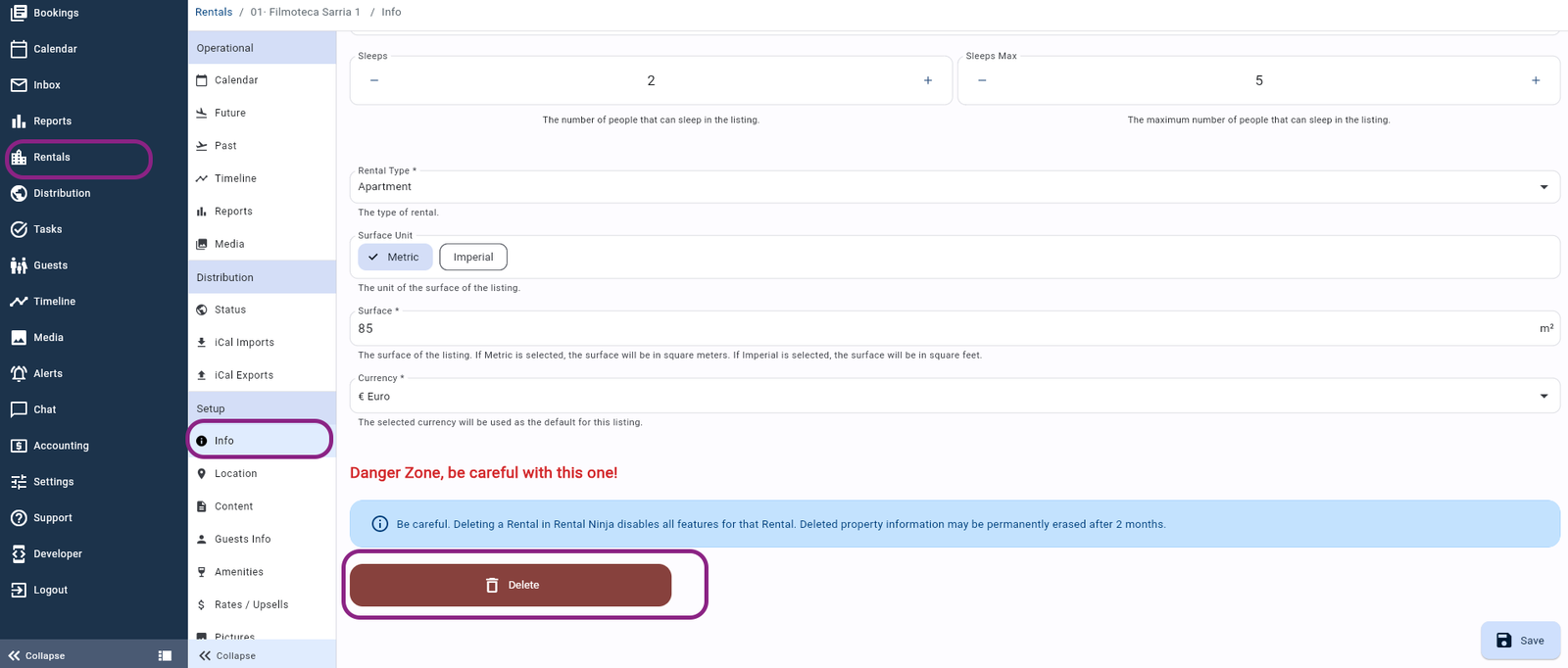Decrease Sleeps Max with minus button
The image size is (1568, 668).
(x=982, y=80)
